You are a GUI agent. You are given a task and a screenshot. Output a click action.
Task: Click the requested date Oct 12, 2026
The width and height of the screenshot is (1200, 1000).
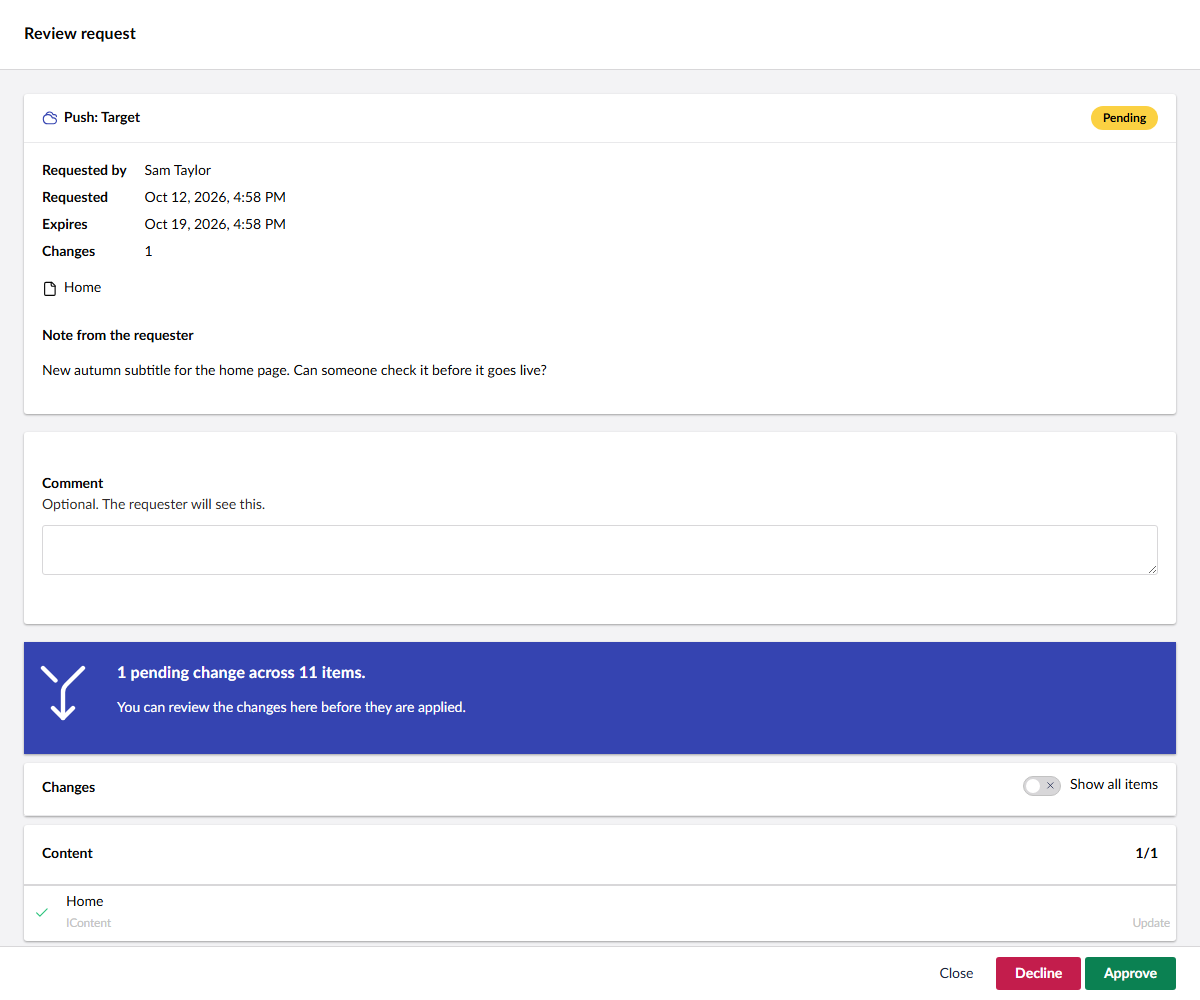[215, 197]
